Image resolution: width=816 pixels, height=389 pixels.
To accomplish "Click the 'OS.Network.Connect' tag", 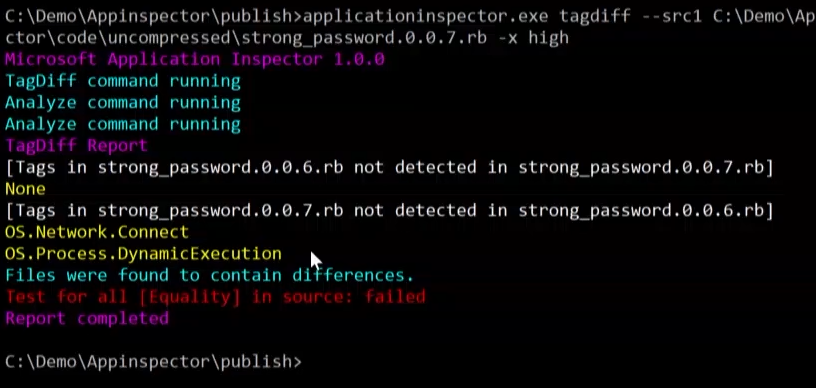I will 97,232.
